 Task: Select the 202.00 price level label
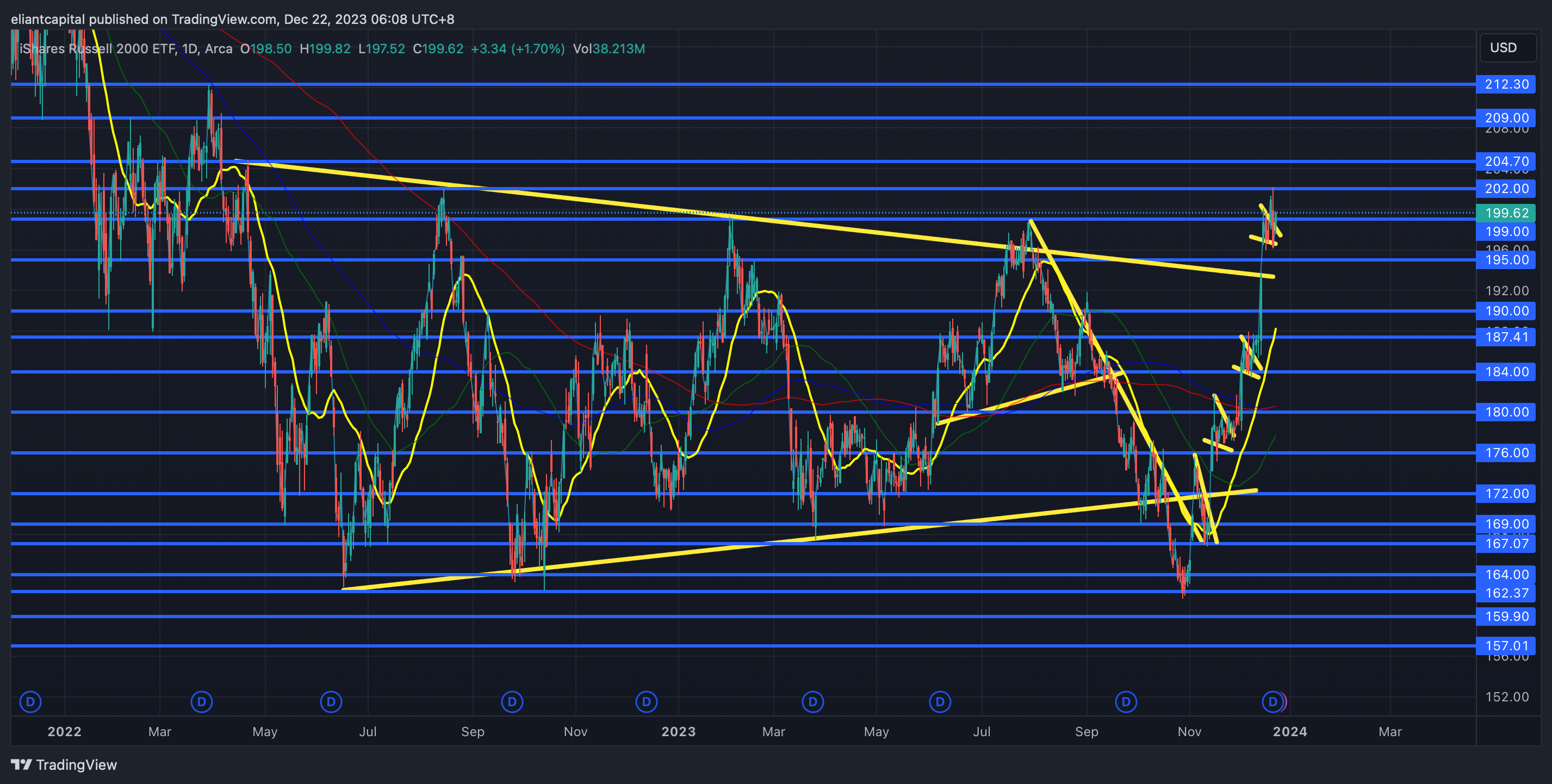pos(1506,189)
